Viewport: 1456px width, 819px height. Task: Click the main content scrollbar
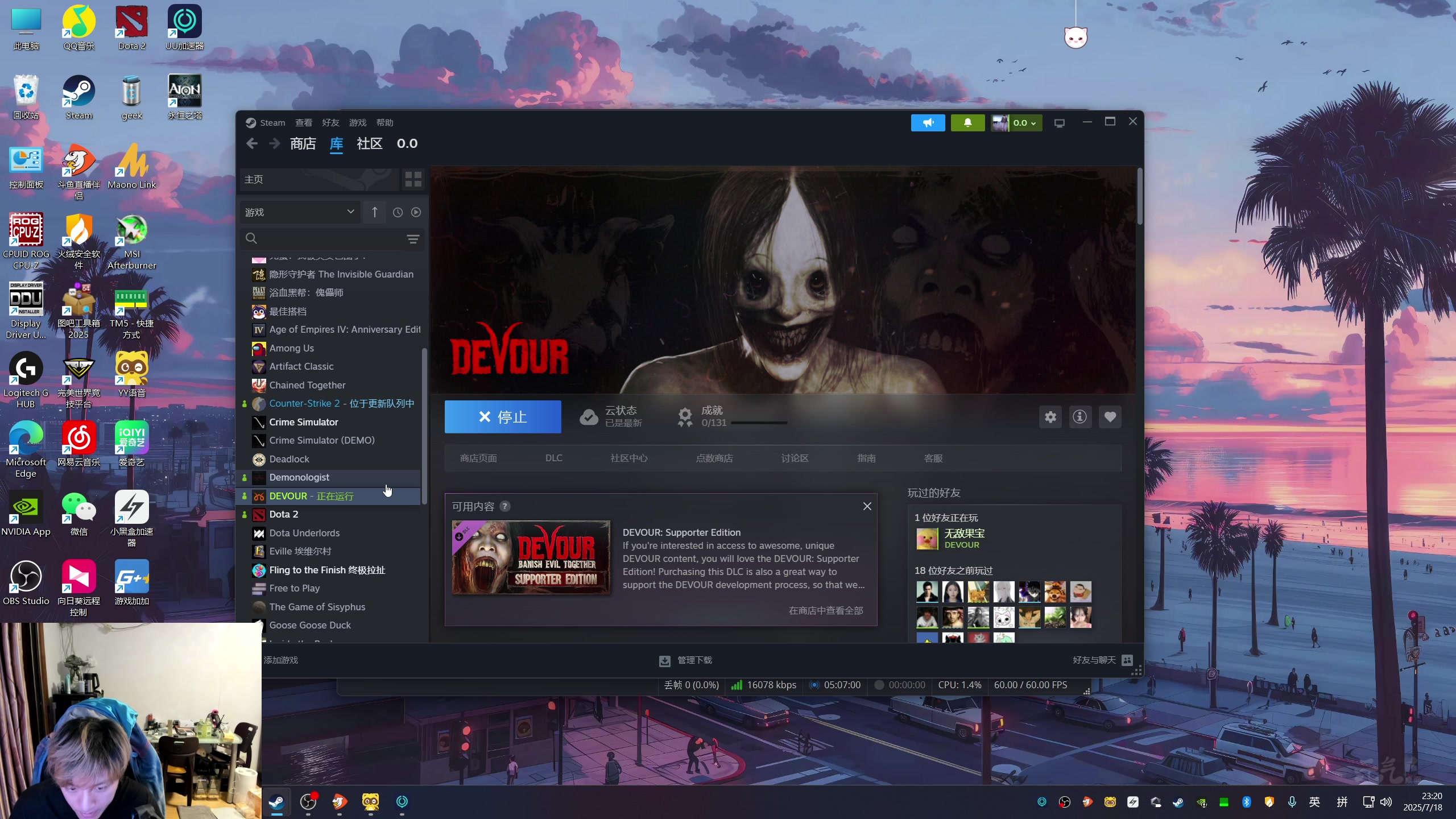pyautogui.click(x=1139, y=196)
